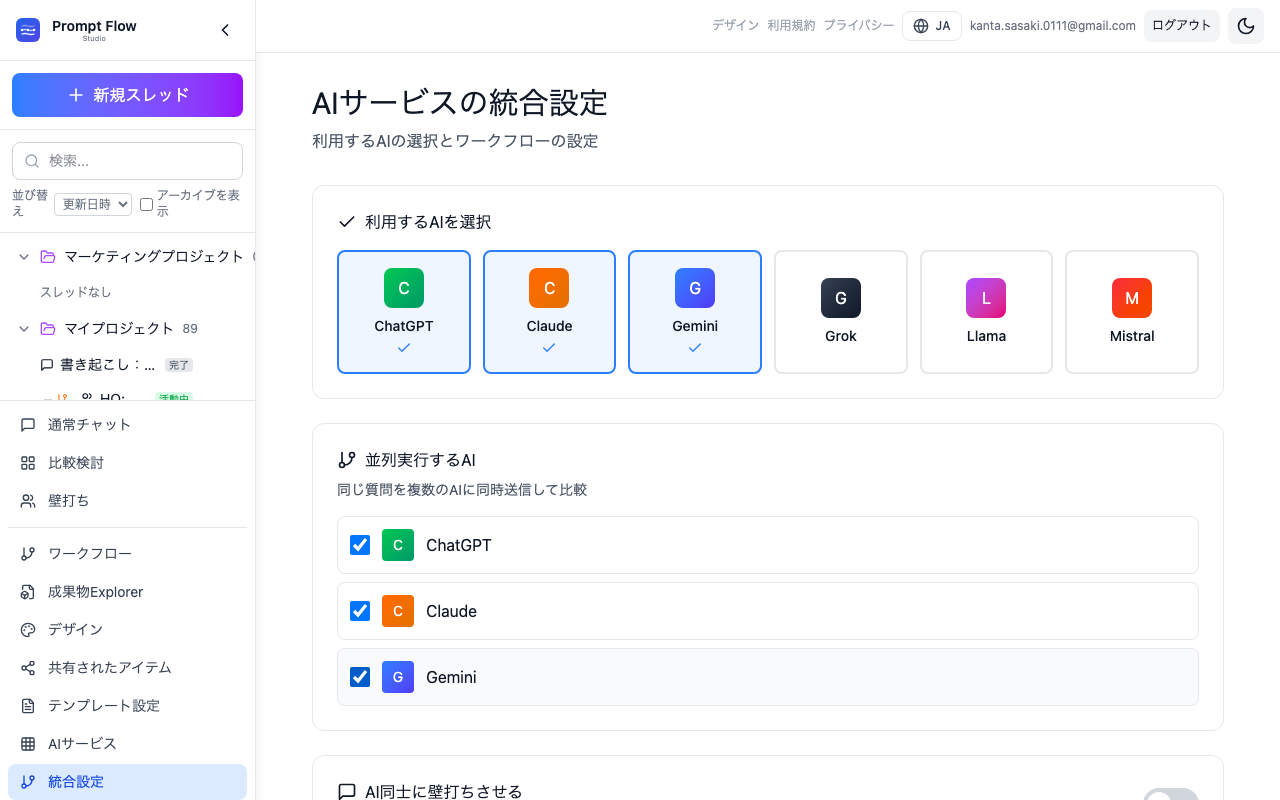The width and height of the screenshot is (1280, 800).
Task: Open the プライバシー link
Action: [859, 26]
